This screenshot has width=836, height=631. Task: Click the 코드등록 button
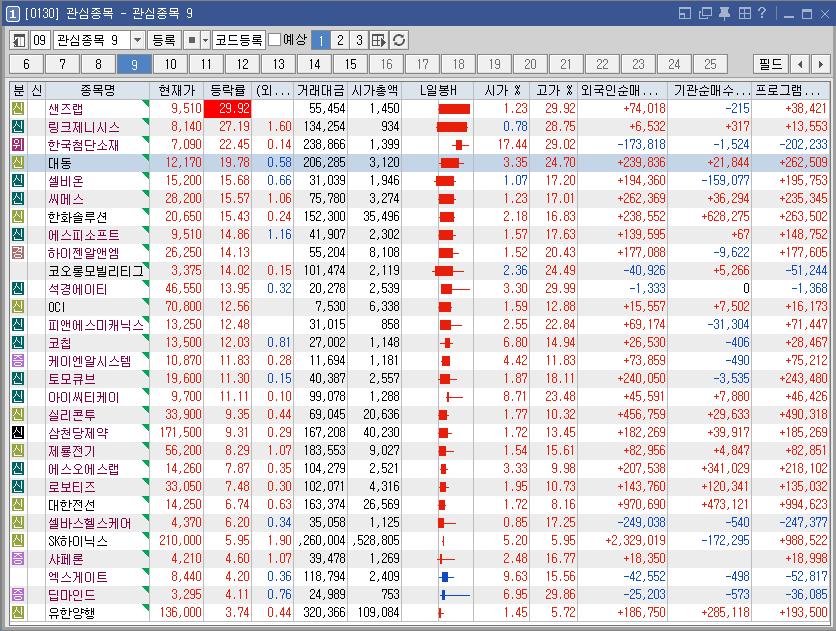click(238, 41)
